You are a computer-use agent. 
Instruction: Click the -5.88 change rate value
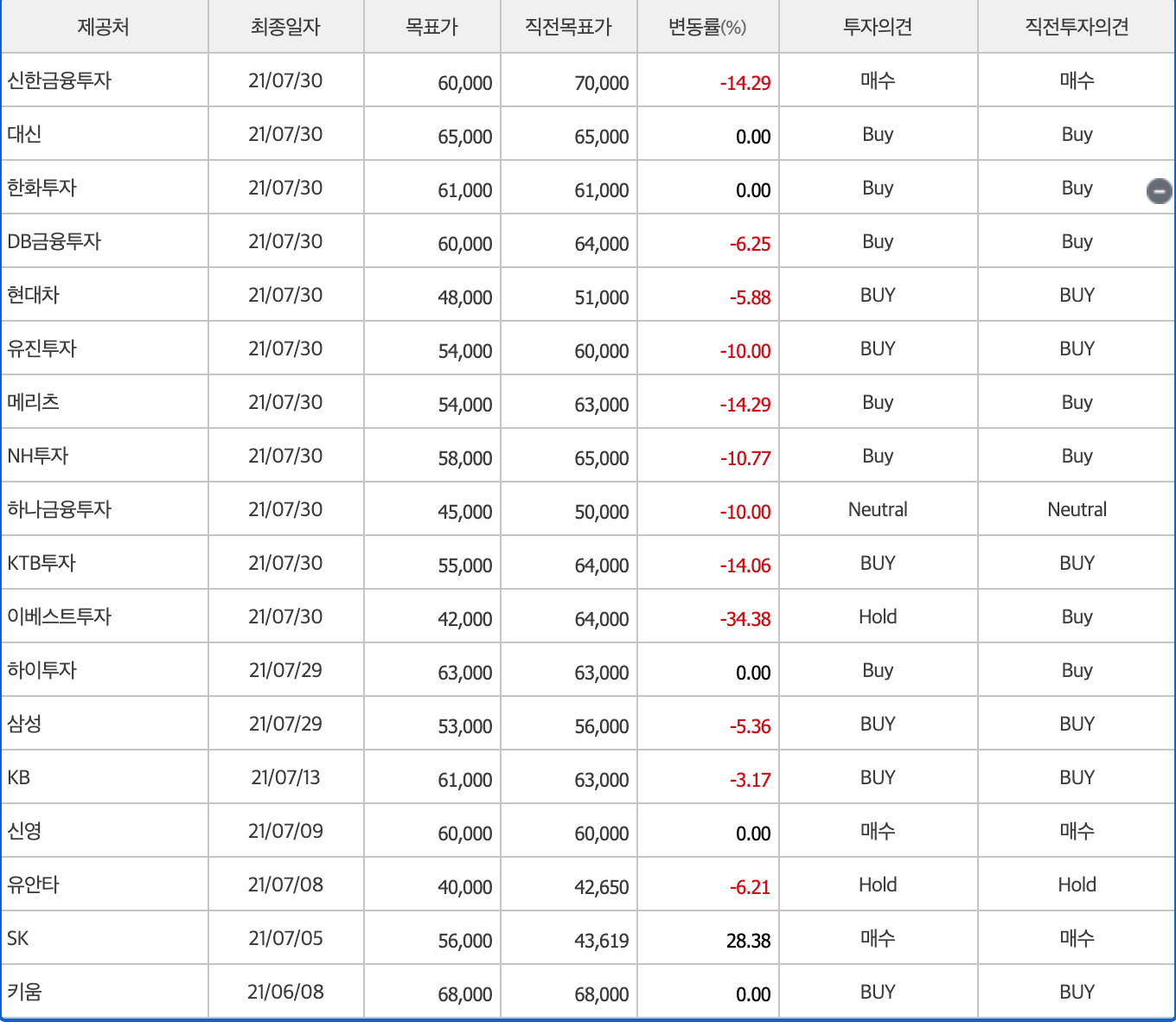tap(750, 297)
